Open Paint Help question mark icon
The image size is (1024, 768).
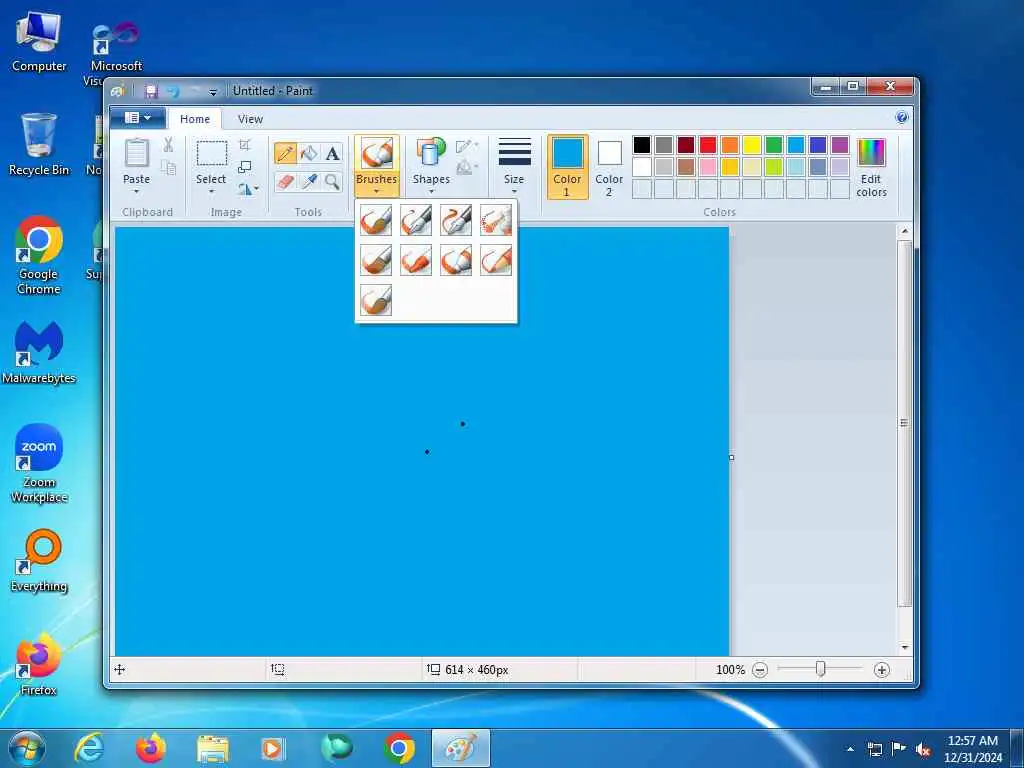(902, 118)
